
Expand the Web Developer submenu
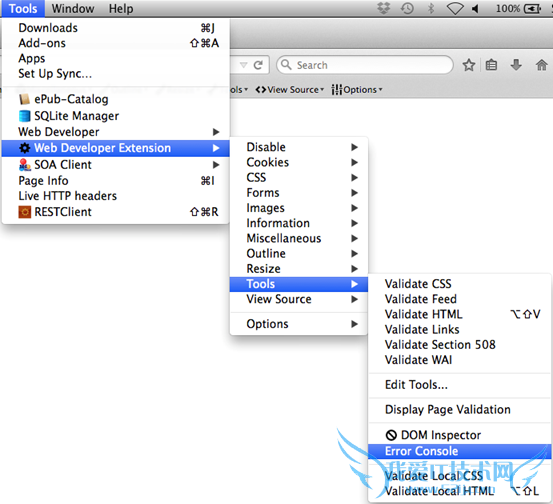pyautogui.click(x=116, y=132)
